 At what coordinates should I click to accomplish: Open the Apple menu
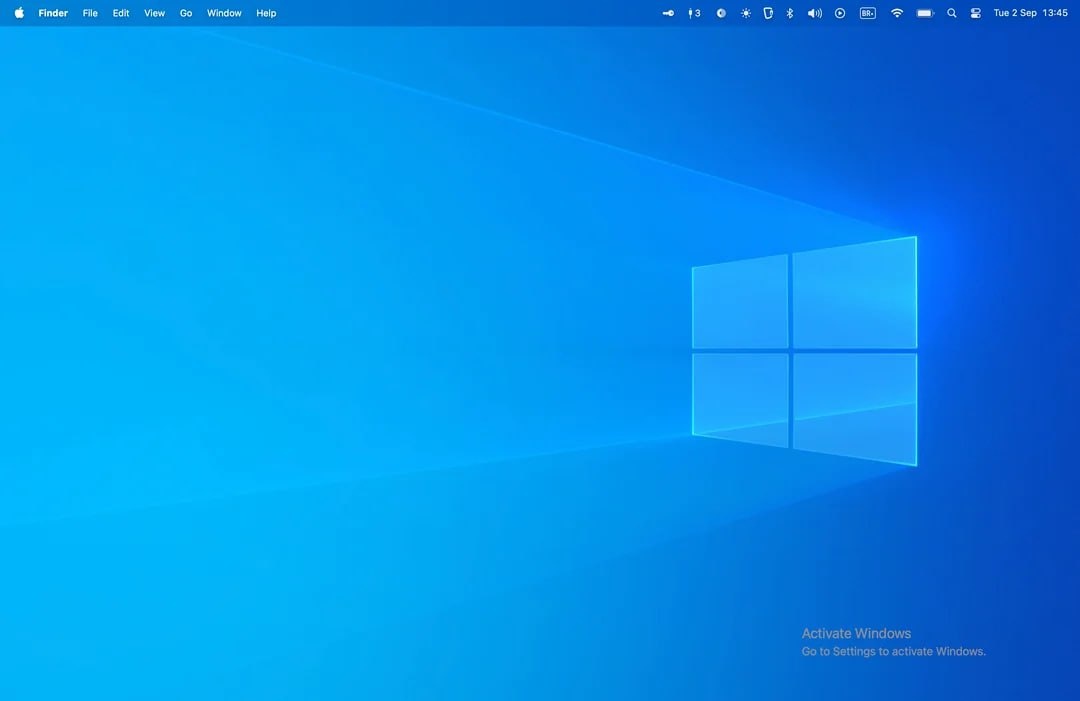click(19, 13)
